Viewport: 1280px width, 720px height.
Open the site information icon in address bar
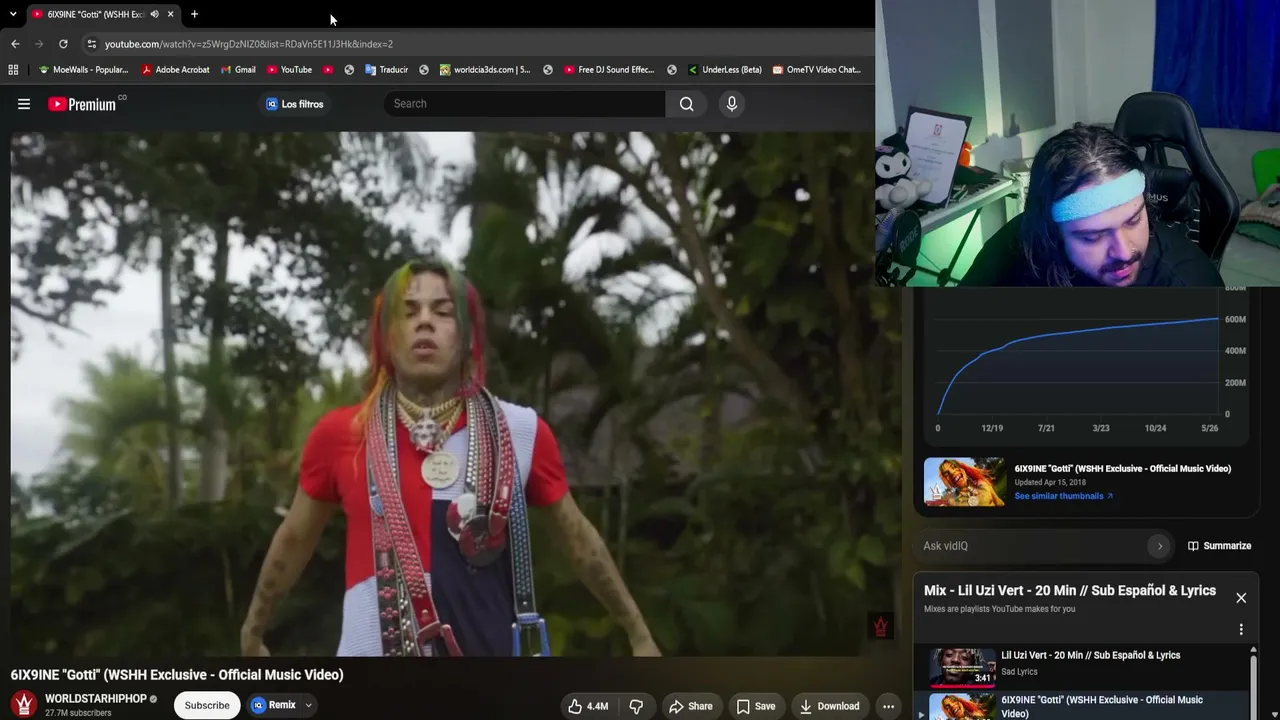point(91,44)
